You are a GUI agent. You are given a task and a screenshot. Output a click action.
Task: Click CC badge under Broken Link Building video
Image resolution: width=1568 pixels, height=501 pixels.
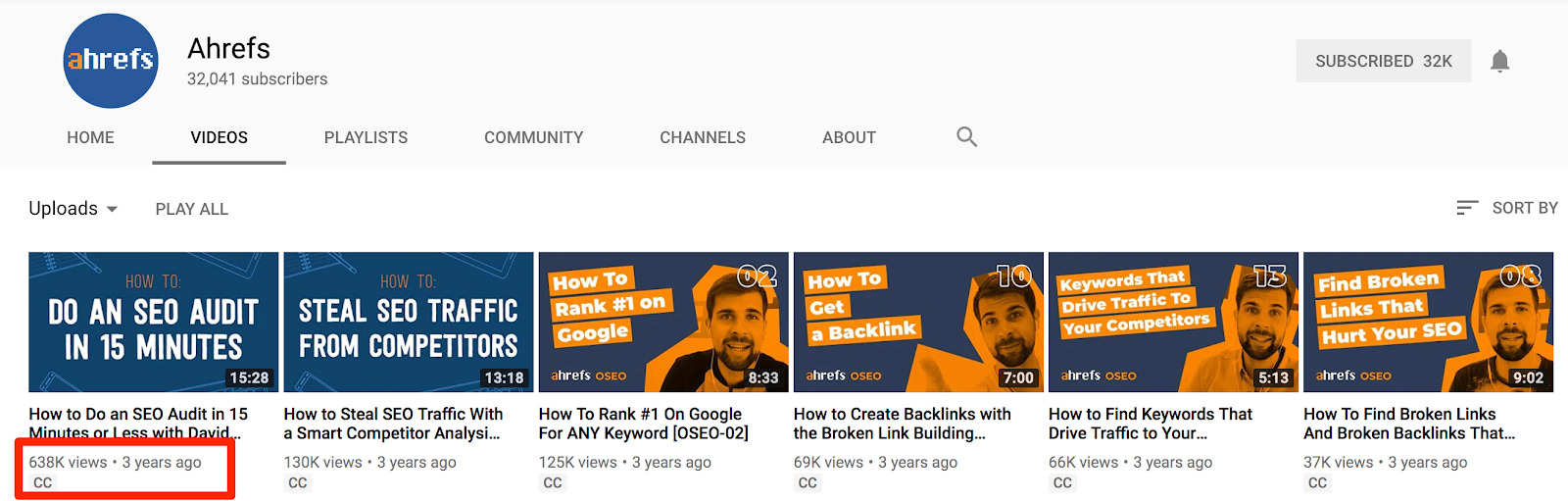click(808, 482)
